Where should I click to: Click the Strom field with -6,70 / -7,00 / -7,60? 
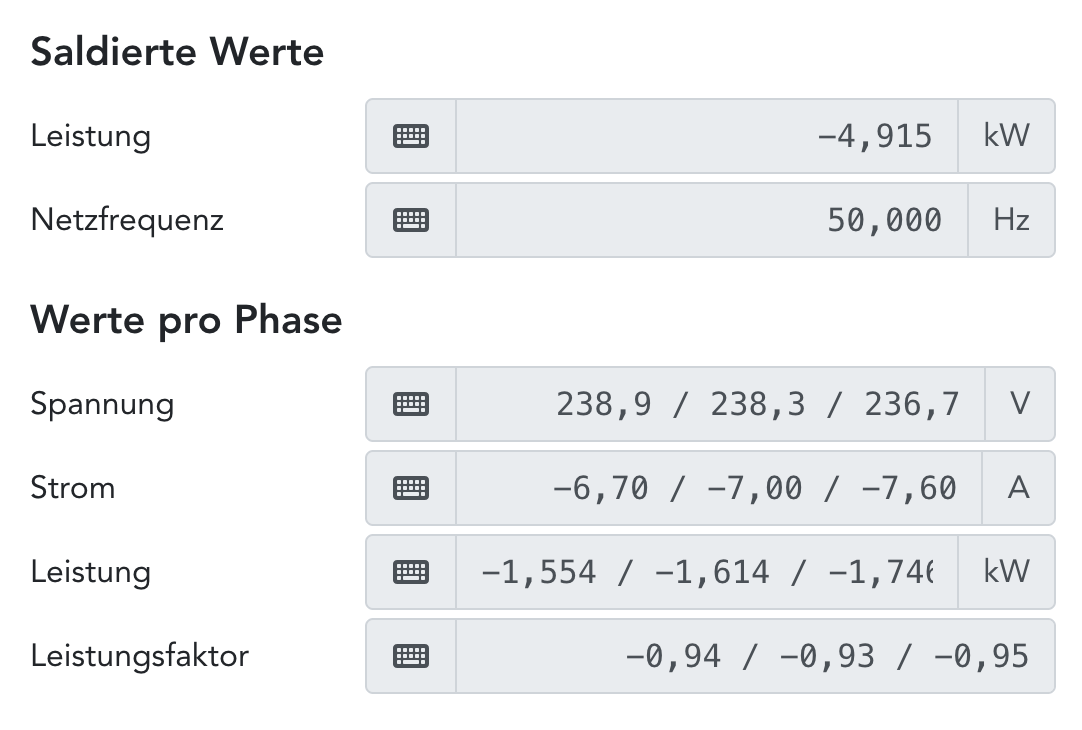click(x=718, y=488)
